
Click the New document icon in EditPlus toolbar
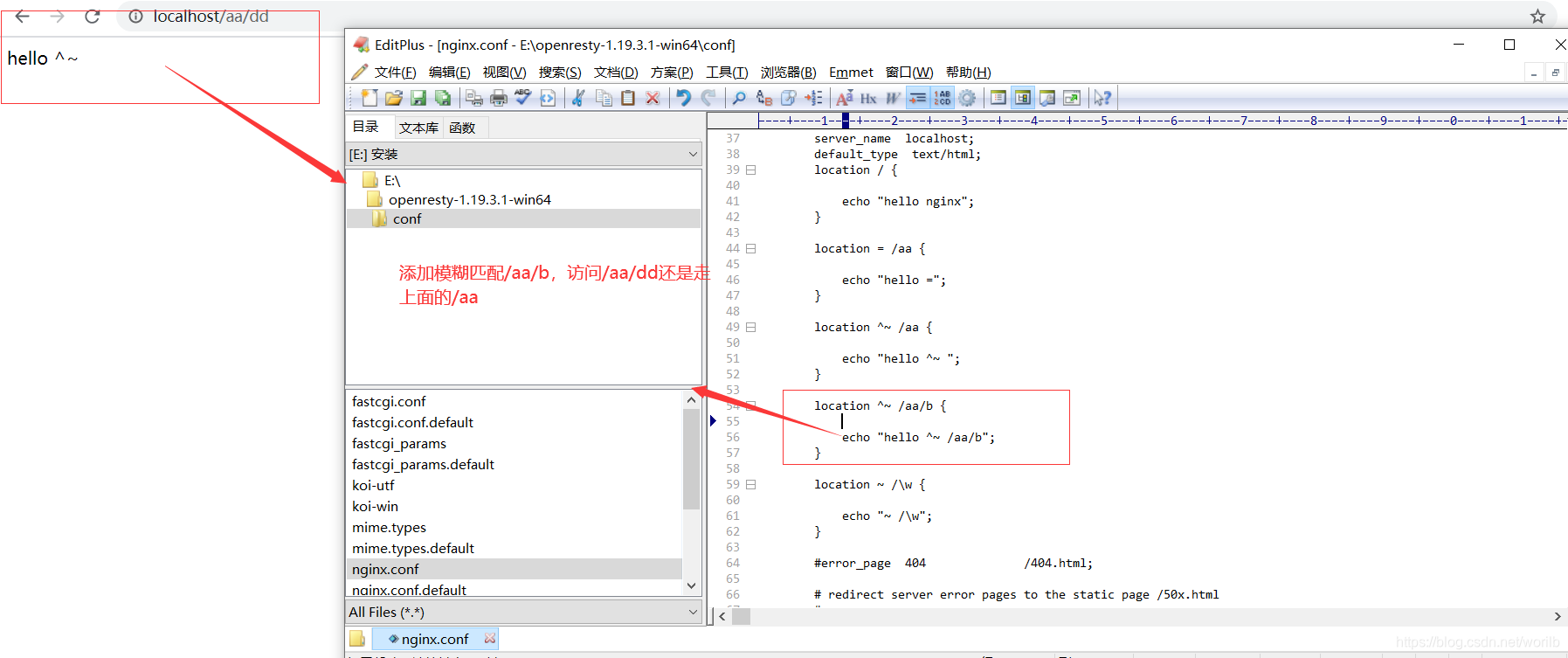tap(370, 98)
